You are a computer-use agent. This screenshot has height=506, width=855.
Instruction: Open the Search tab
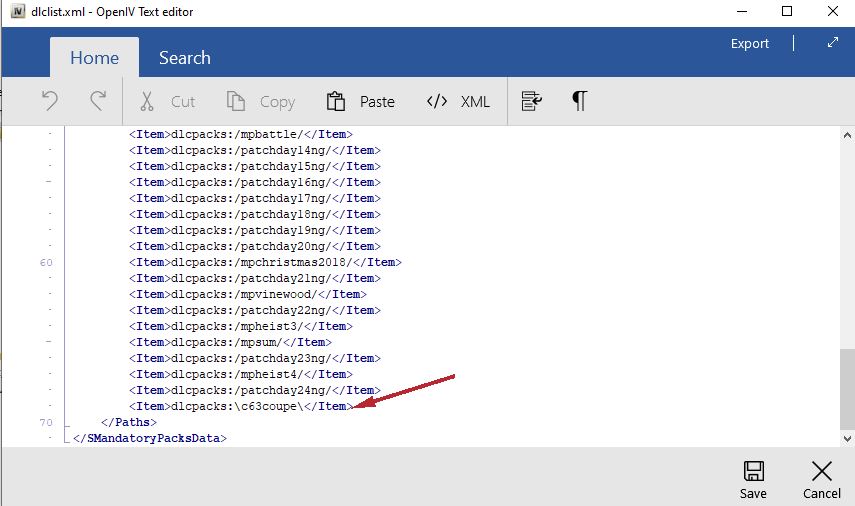184,58
